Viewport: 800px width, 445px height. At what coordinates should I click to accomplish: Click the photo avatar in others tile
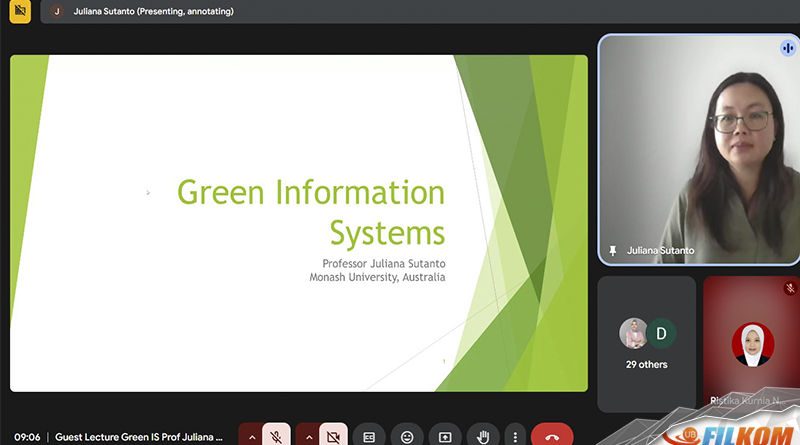633,333
